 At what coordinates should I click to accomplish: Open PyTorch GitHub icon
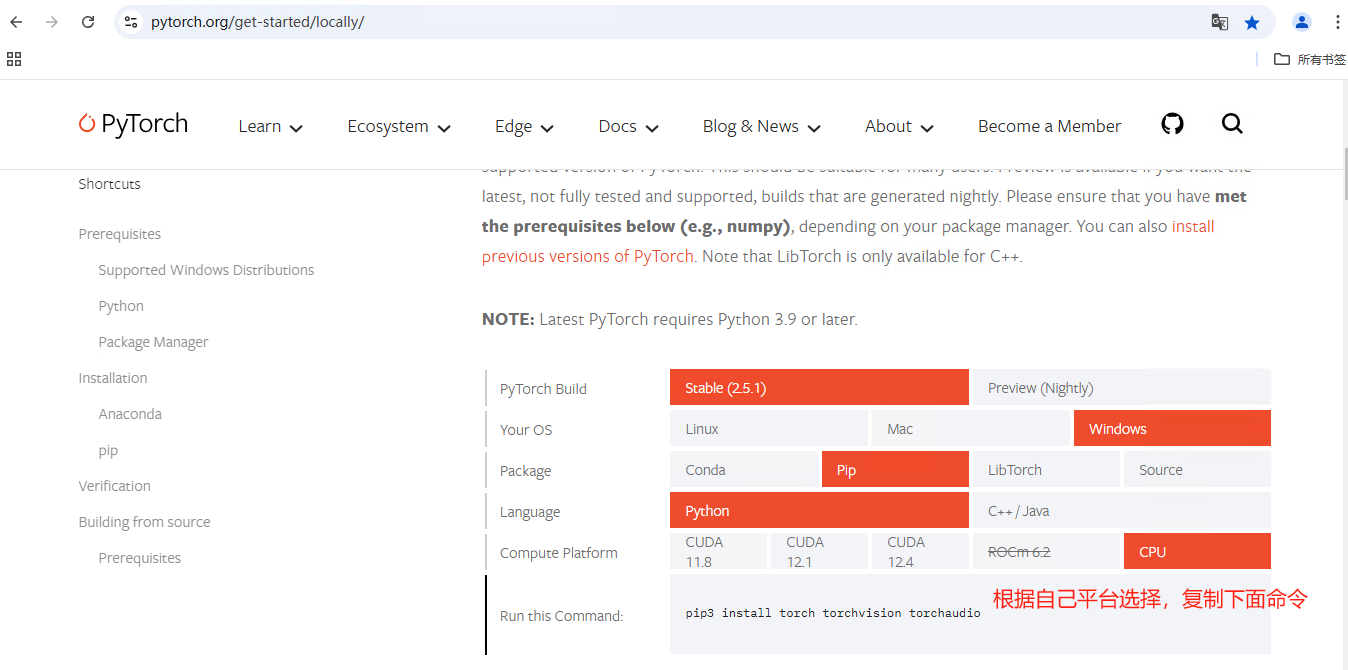(x=1172, y=124)
